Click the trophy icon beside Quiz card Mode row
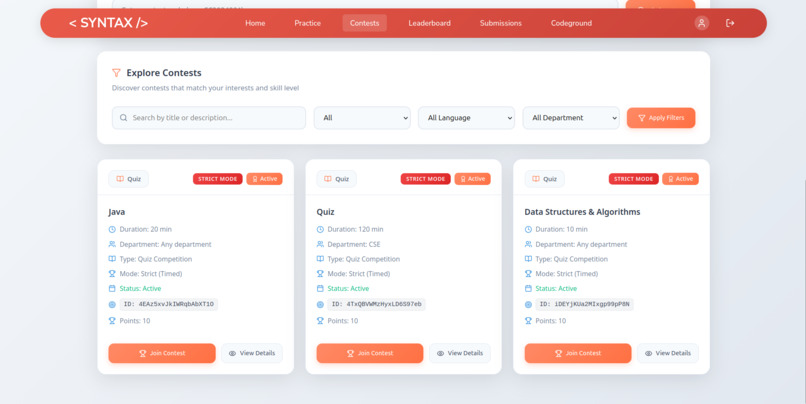Screen dimensions: 806x404 [x=320, y=274]
